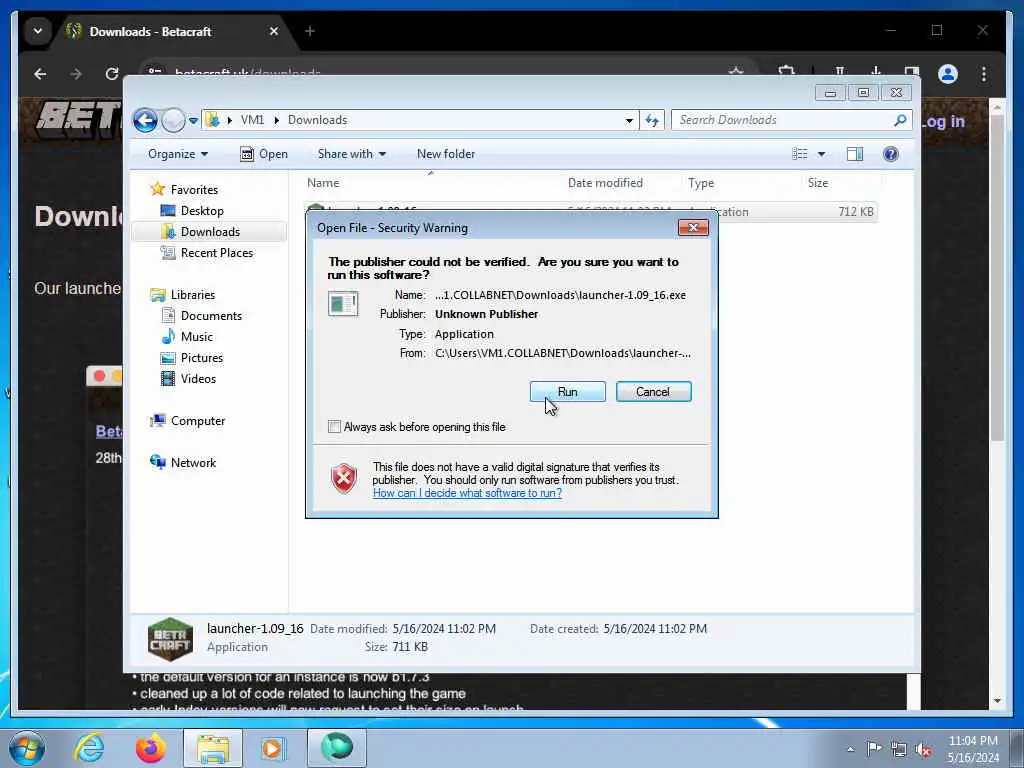Screen dimensions: 1024x768
Task: Select Computer in navigation pane
Action: pyautogui.click(x=198, y=421)
